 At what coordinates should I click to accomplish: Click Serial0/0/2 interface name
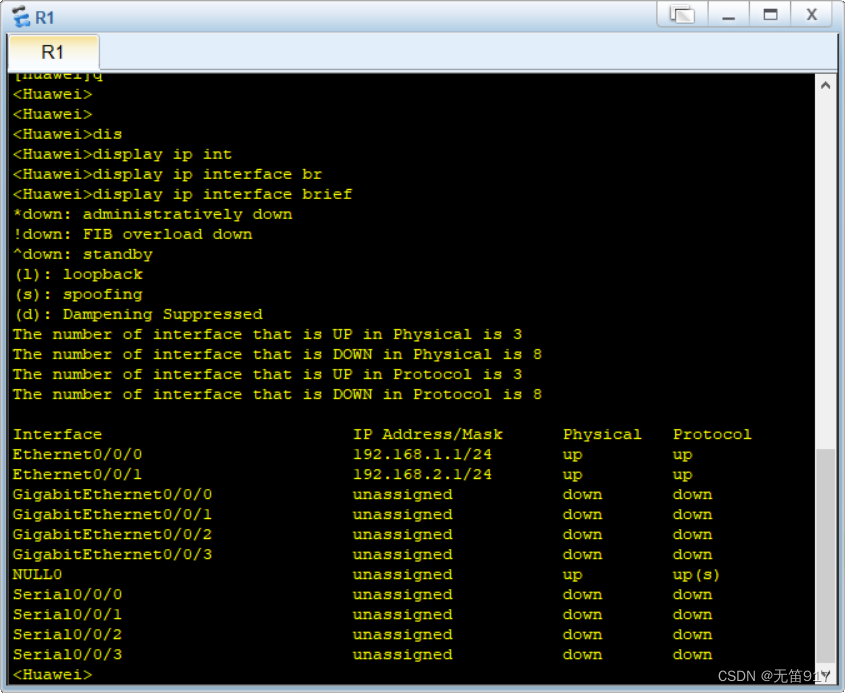[x=67, y=634]
